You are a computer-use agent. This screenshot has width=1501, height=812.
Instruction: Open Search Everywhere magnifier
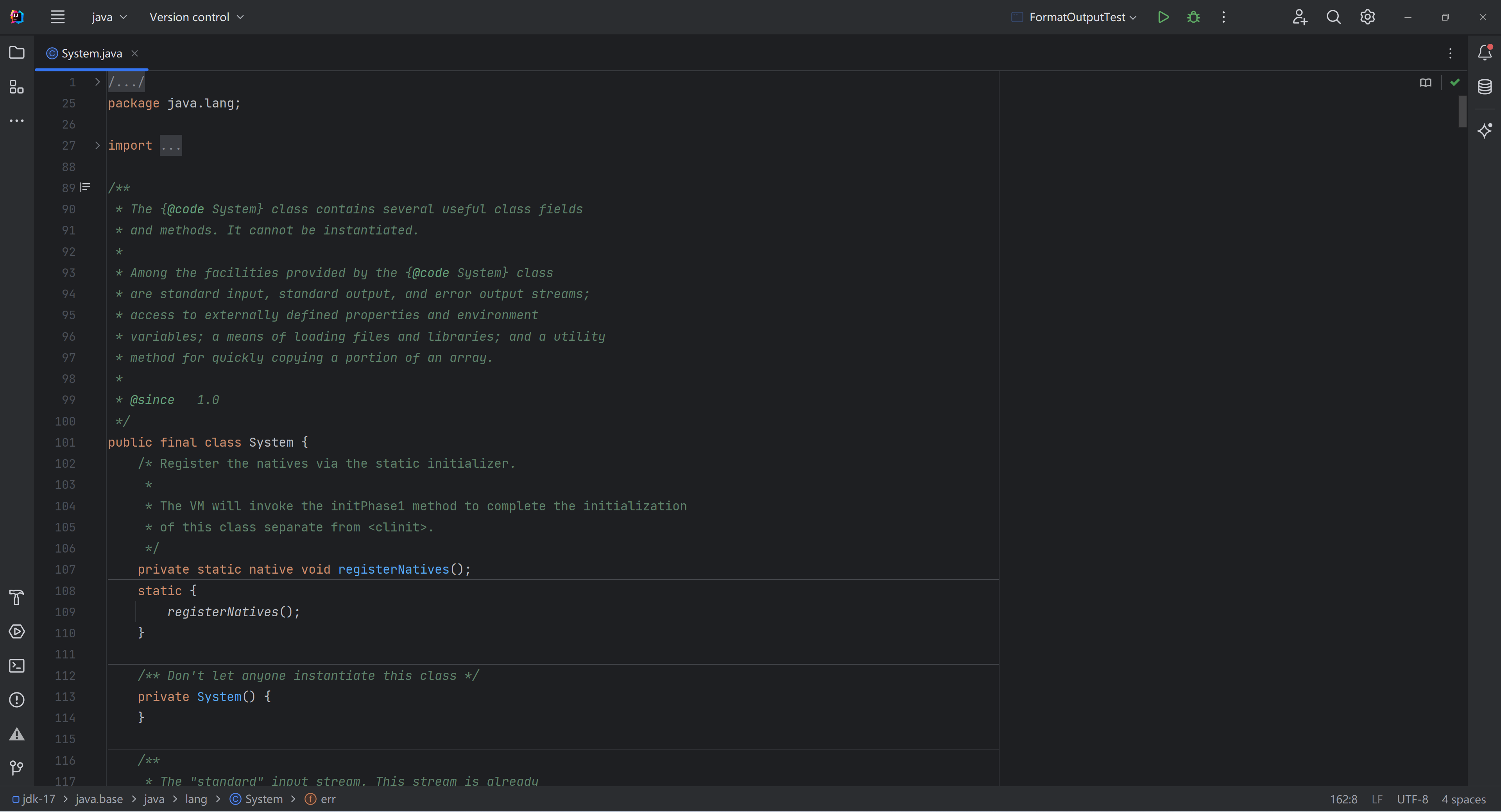point(1334,17)
